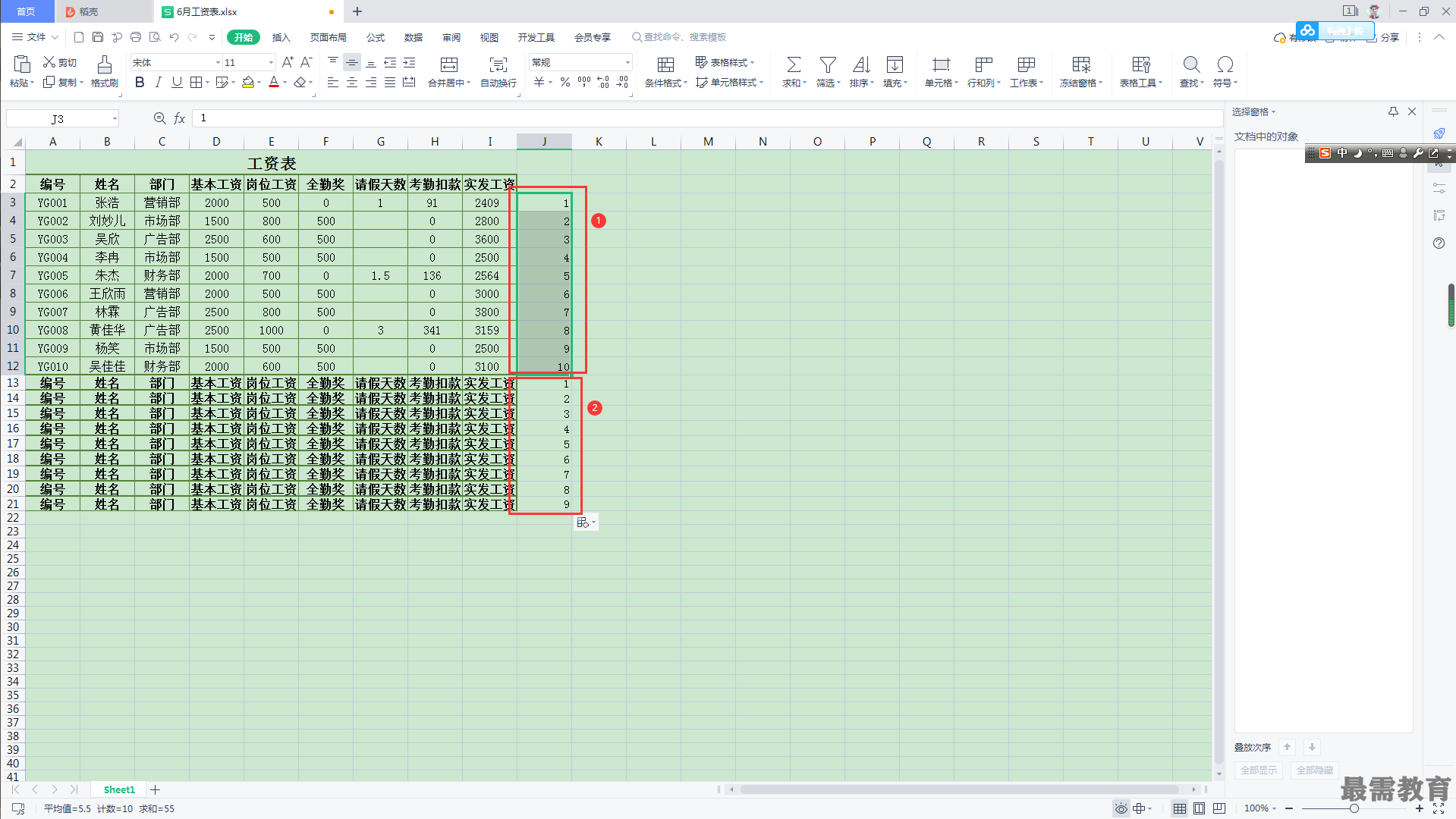Align text to the left

coord(333,83)
